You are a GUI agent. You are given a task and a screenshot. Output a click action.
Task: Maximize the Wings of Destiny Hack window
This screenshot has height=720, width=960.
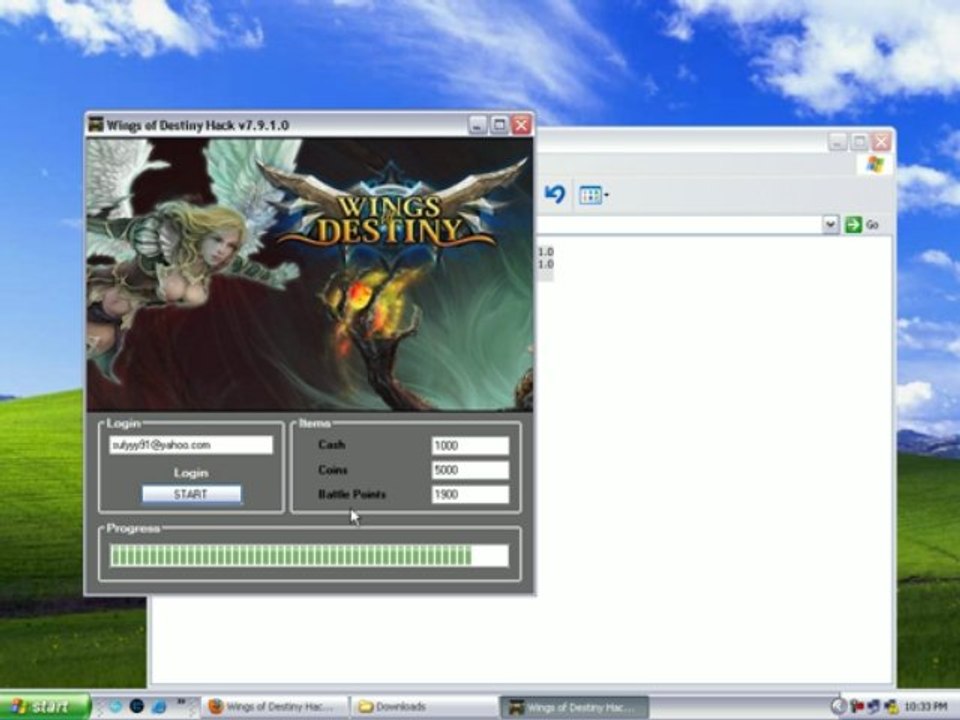(500, 125)
